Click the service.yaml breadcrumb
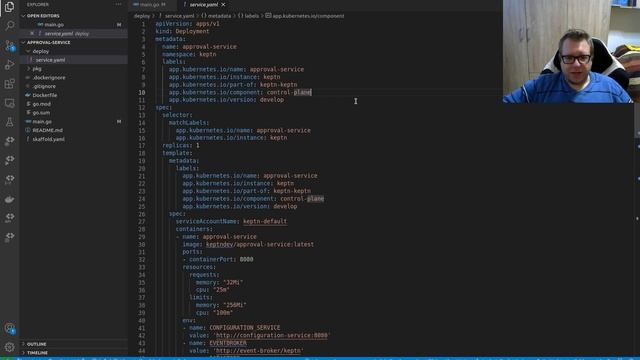The height and width of the screenshot is (360, 640). click(x=179, y=16)
